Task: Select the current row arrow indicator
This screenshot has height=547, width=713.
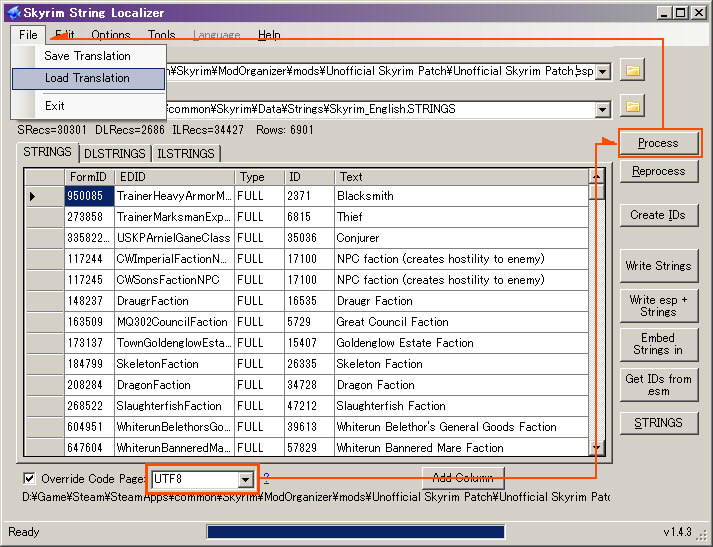Action: [x=32, y=196]
